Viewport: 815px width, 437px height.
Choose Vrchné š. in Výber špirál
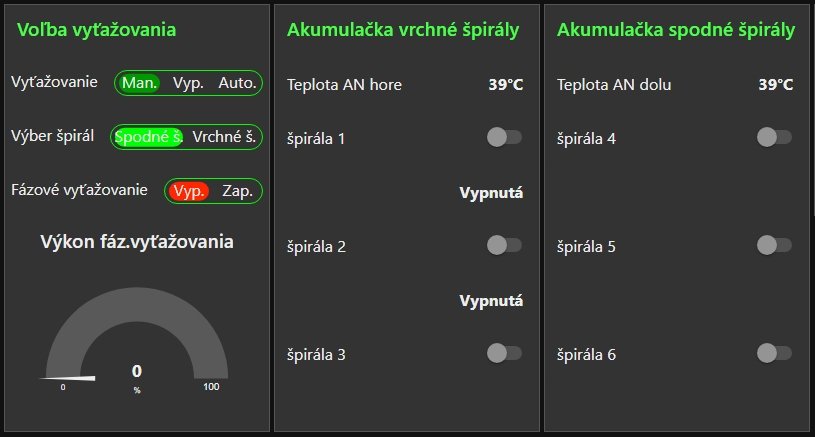click(x=224, y=137)
